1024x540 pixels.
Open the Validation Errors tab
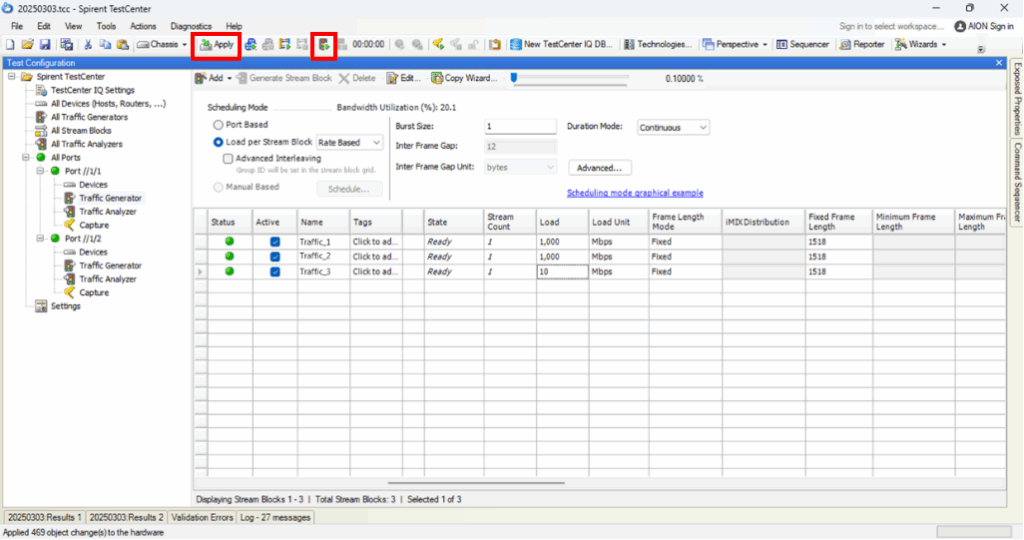click(x=202, y=517)
